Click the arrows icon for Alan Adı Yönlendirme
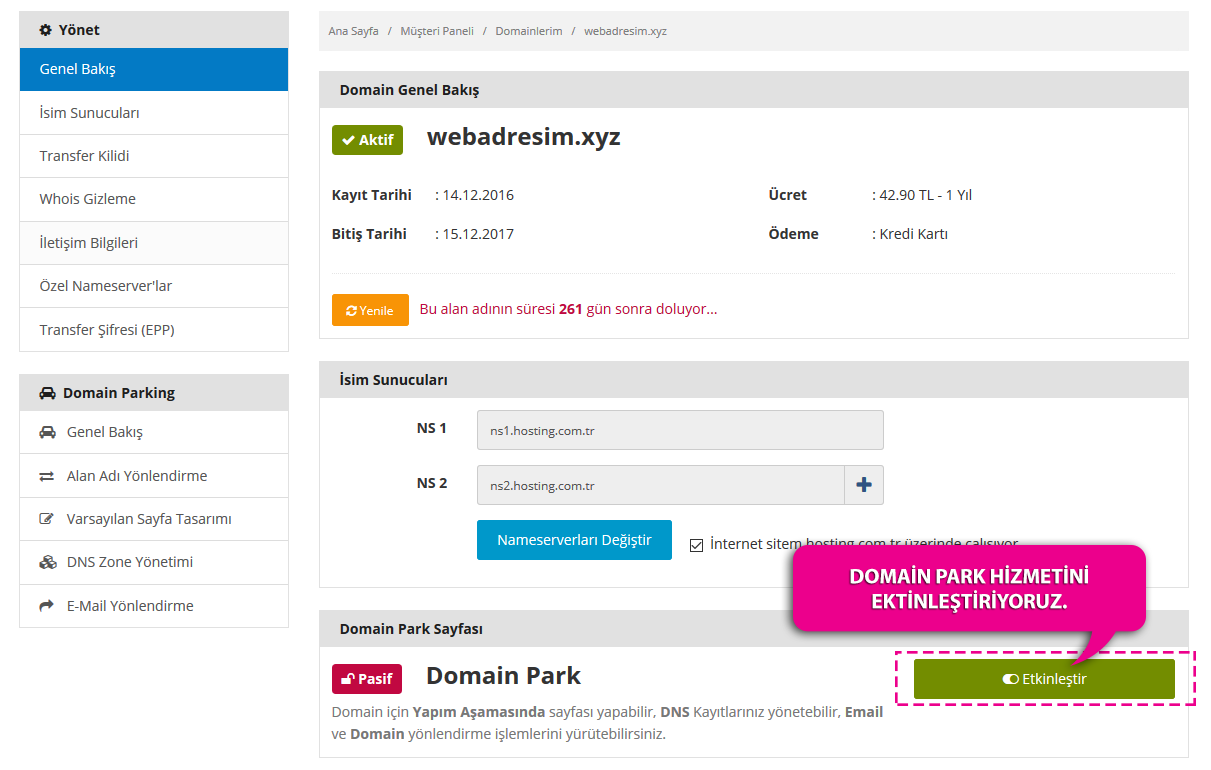 click(x=47, y=476)
